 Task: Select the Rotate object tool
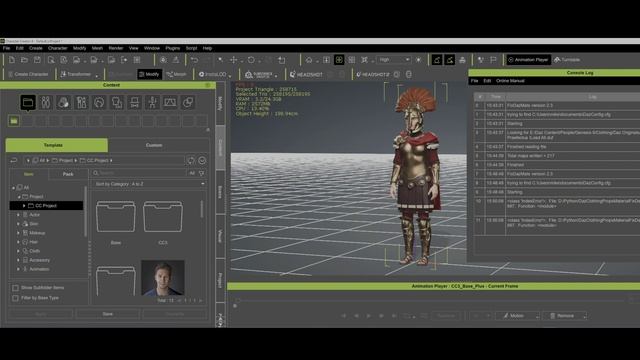[x=251, y=60]
